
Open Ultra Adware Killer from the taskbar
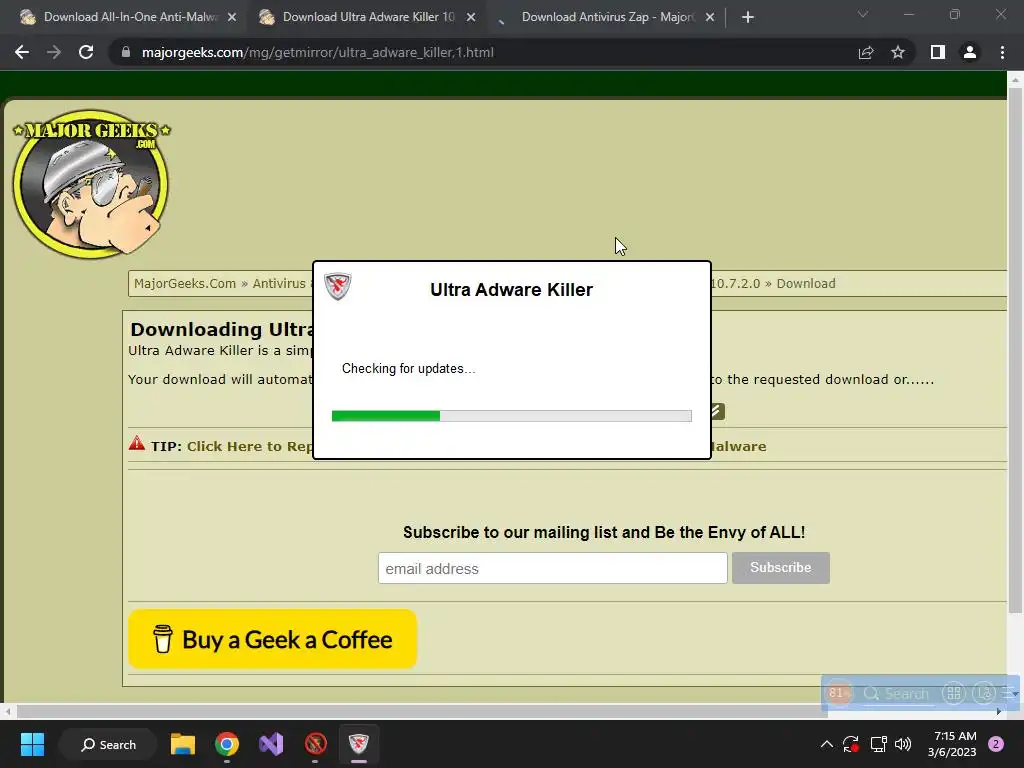[359, 744]
